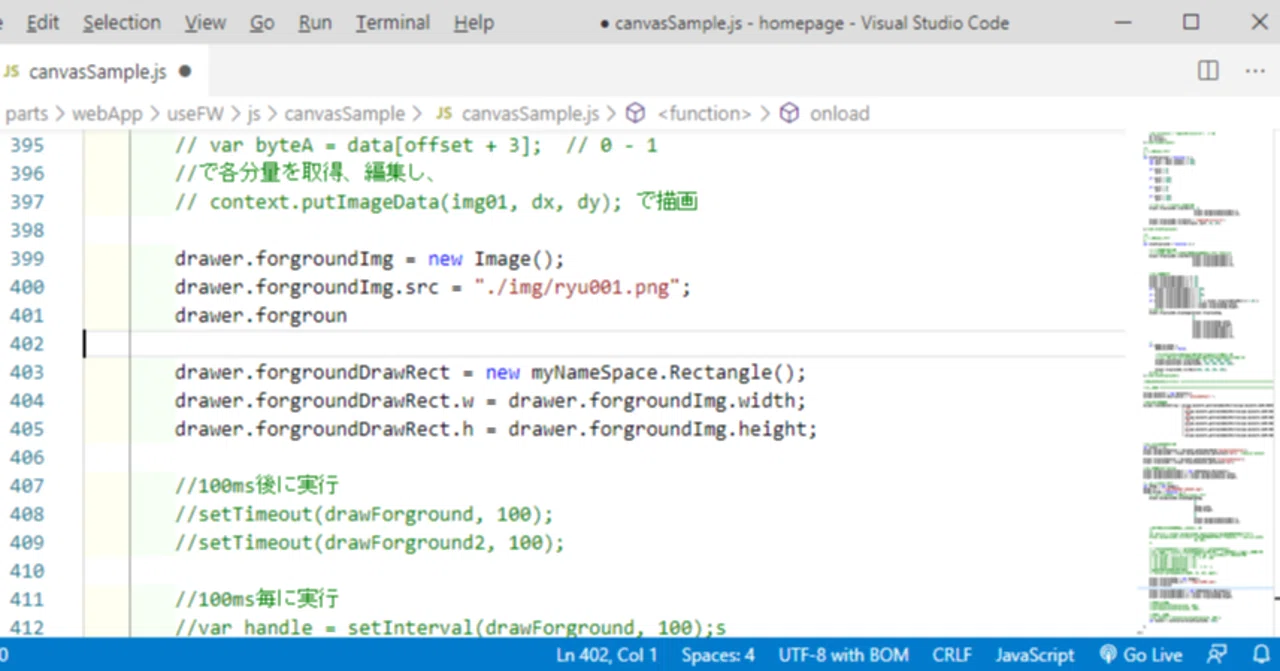Open the Edit menu
The width and height of the screenshot is (1280, 671).
click(x=43, y=22)
